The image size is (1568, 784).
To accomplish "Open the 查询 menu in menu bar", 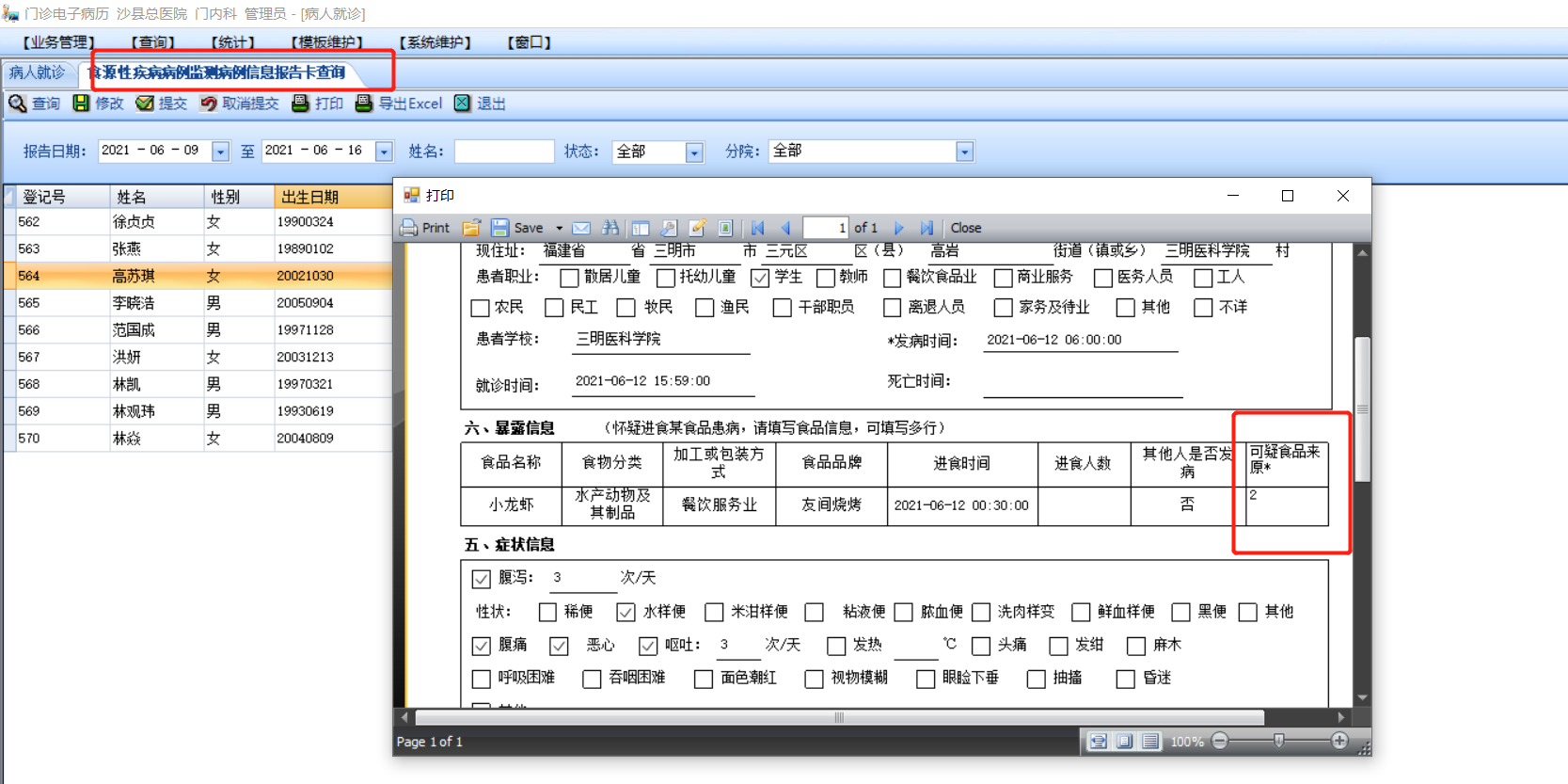I will 152,42.
